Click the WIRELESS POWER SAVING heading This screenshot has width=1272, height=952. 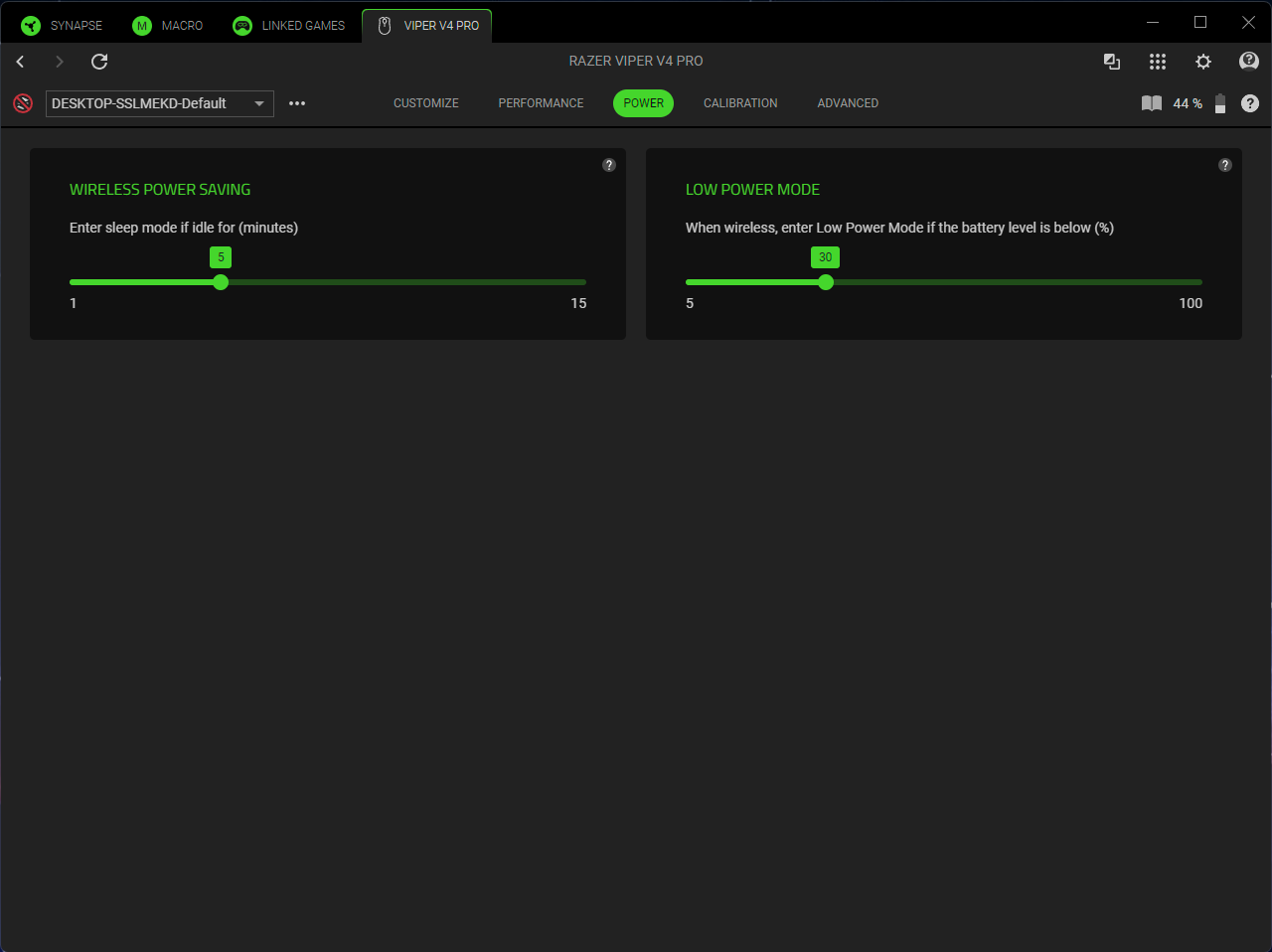[x=160, y=190]
